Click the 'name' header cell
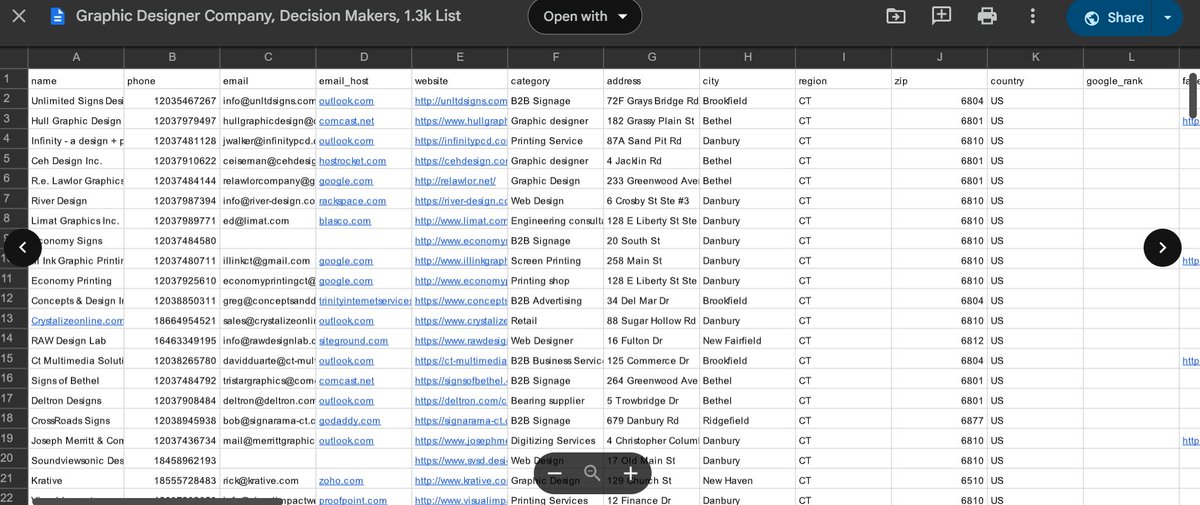 (76, 81)
